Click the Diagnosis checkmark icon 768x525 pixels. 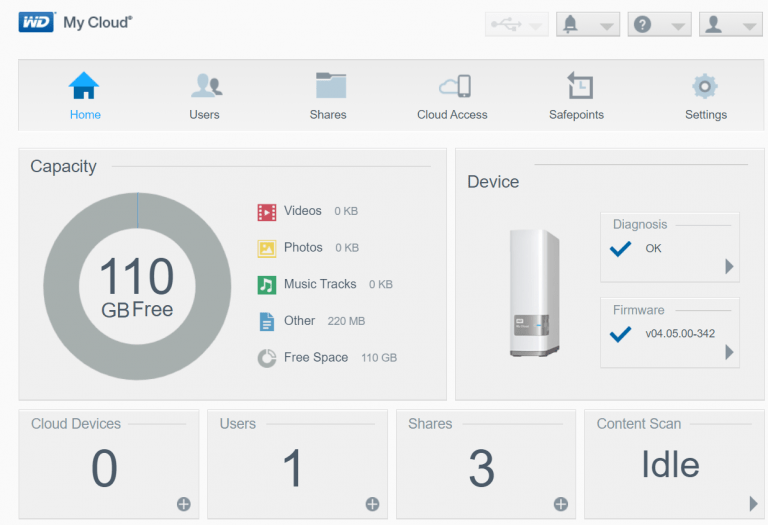[621, 249]
